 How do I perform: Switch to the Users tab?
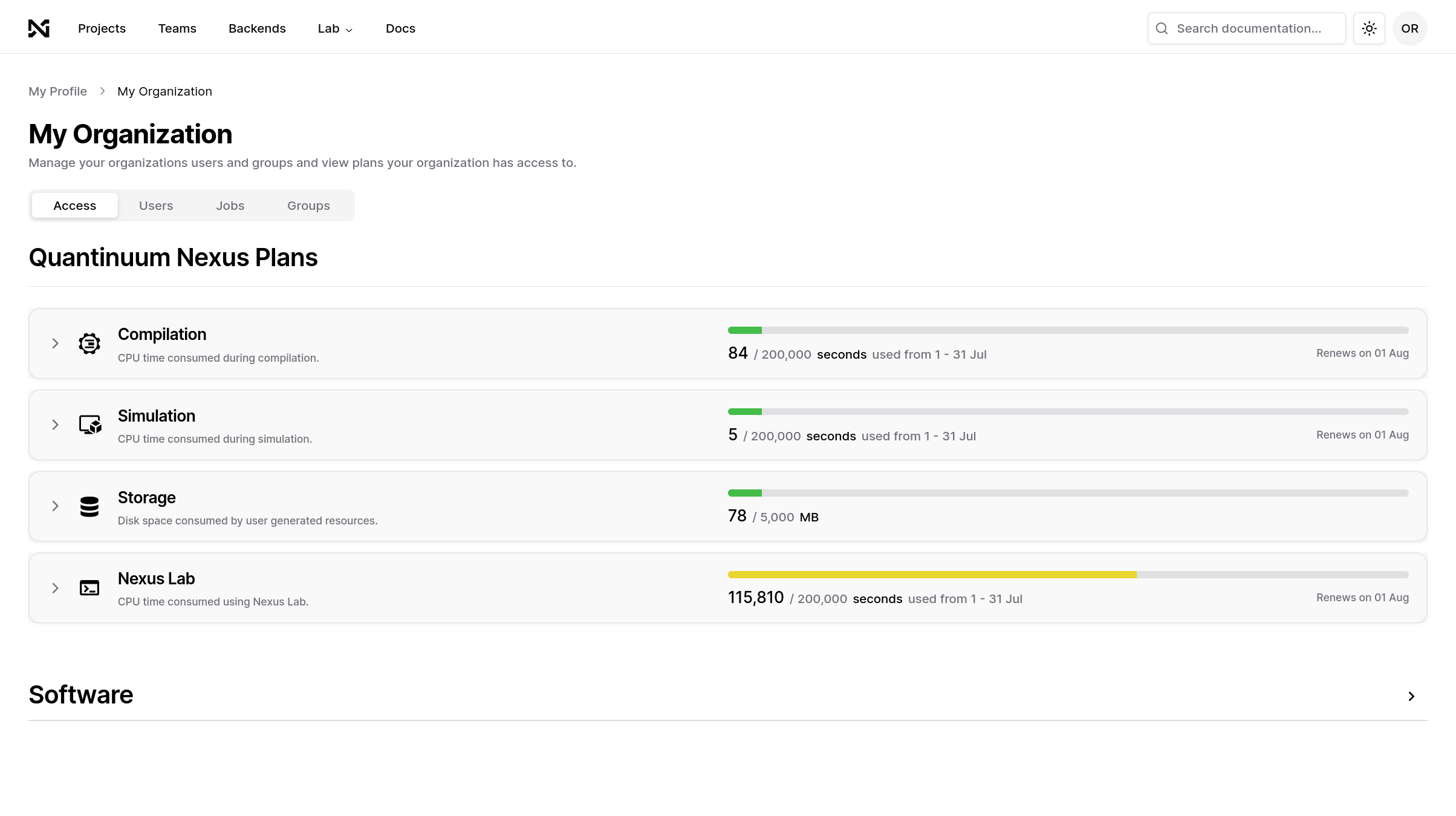pos(156,206)
